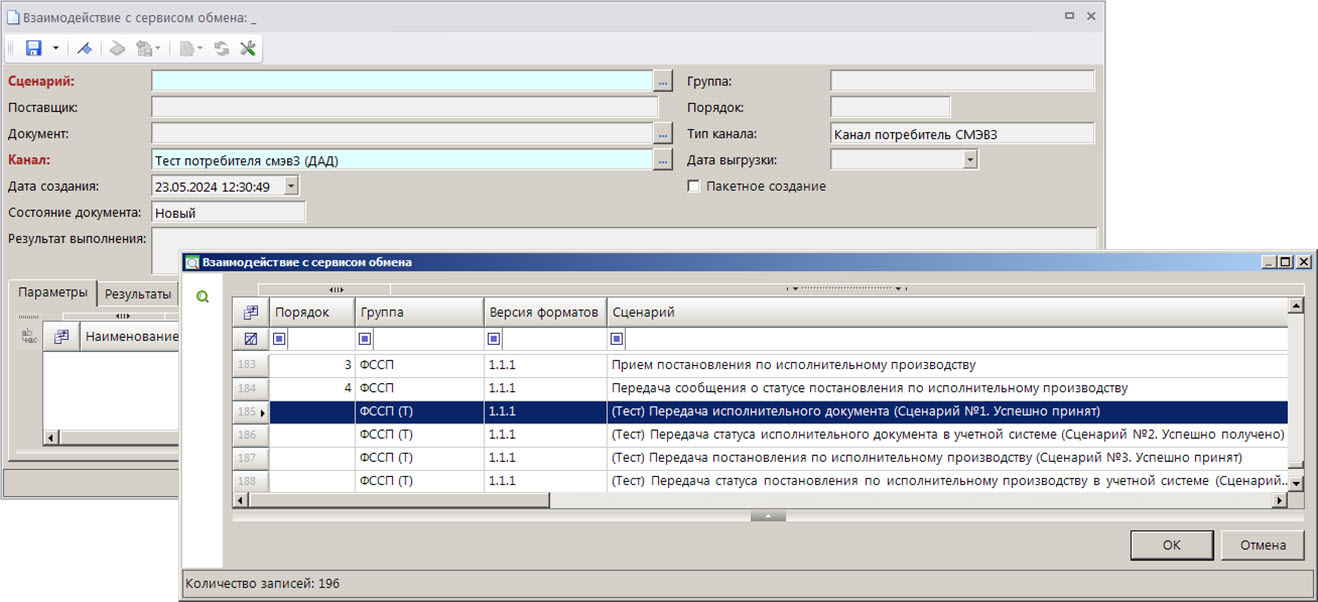1318x602 pixels.
Task: Switch to the Результаты tab
Action: point(138,294)
